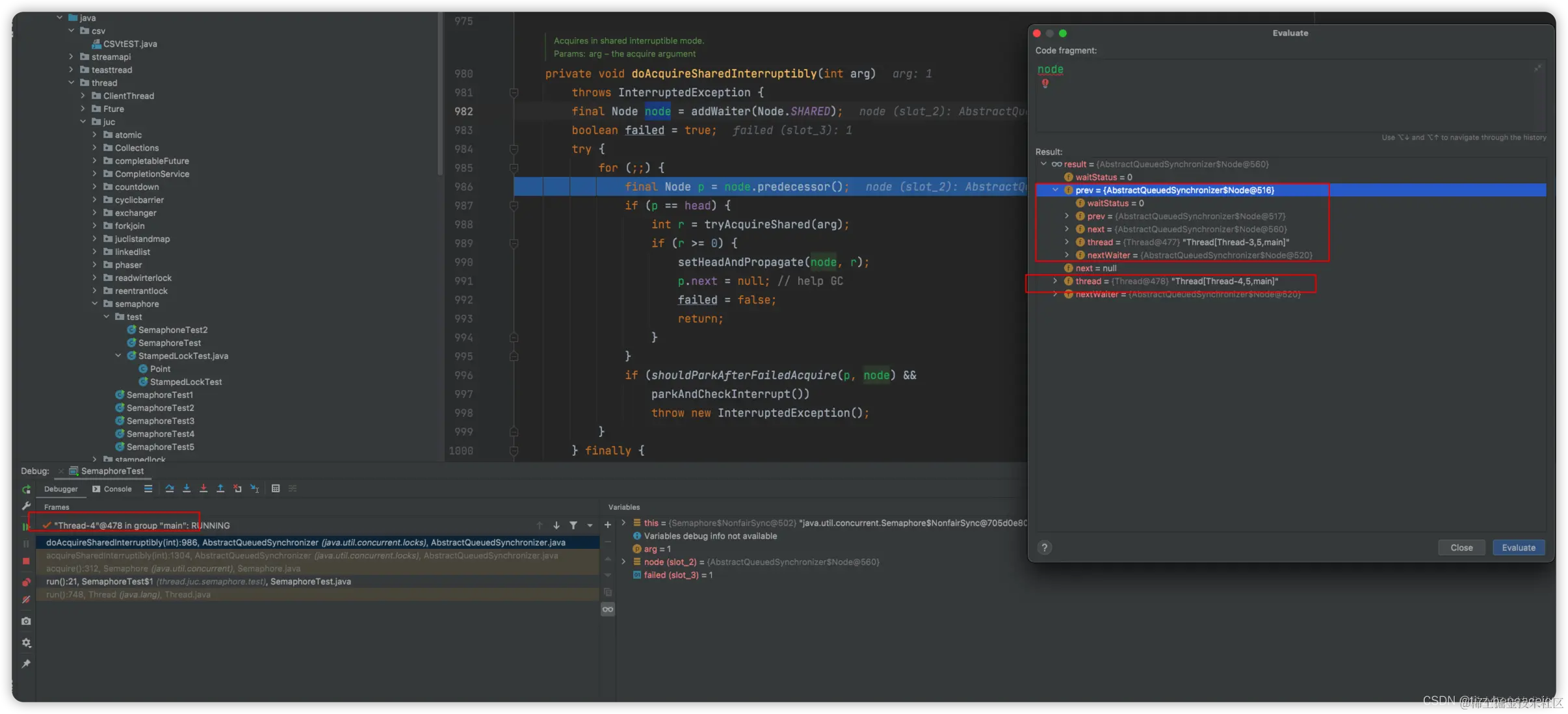Toggle watches view with glasses icon
Image resolution: width=1568 pixels, height=714 pixels.
608,609
